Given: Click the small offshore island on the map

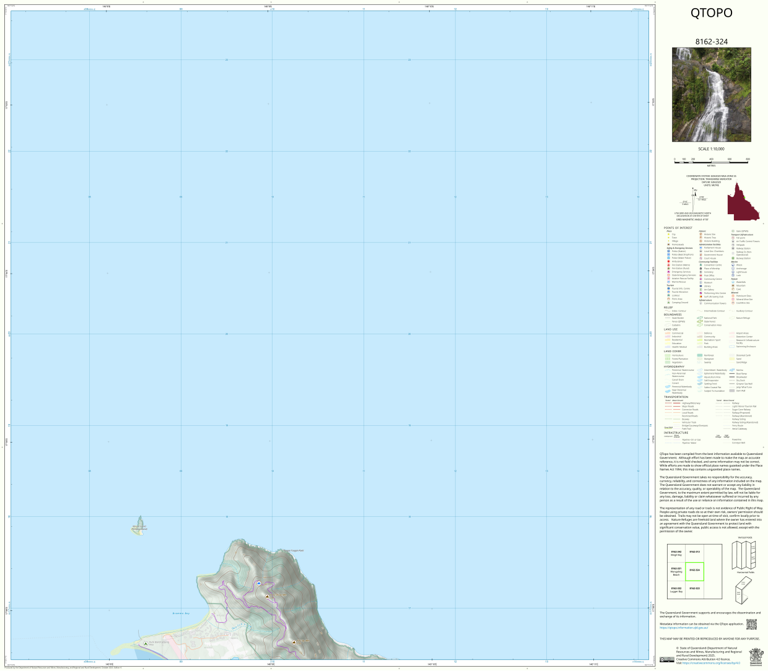Looking at the screenshot, I should (140, 526).
